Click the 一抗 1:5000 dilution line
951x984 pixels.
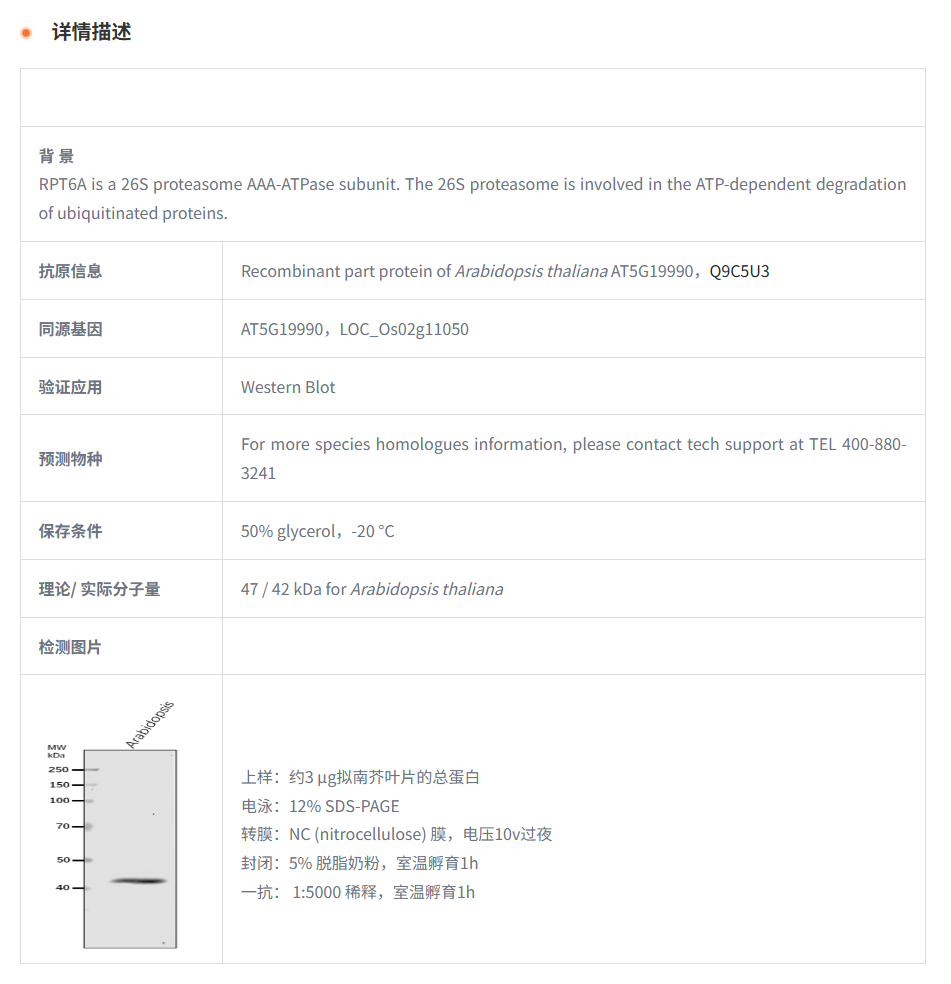[x=357, y=892]
